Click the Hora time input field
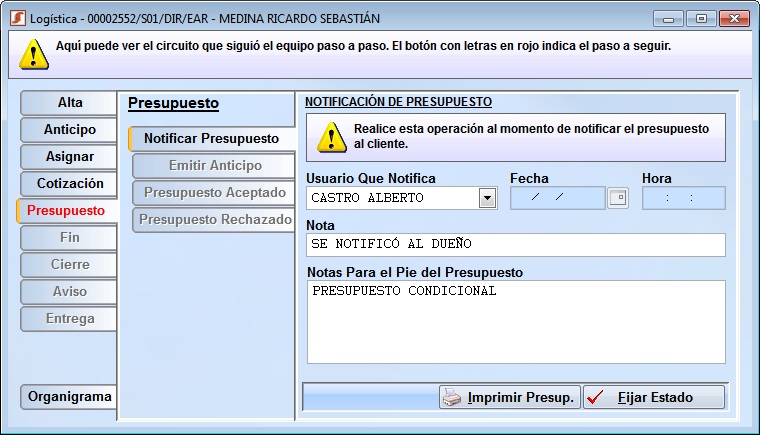 (x=683, y=198)
